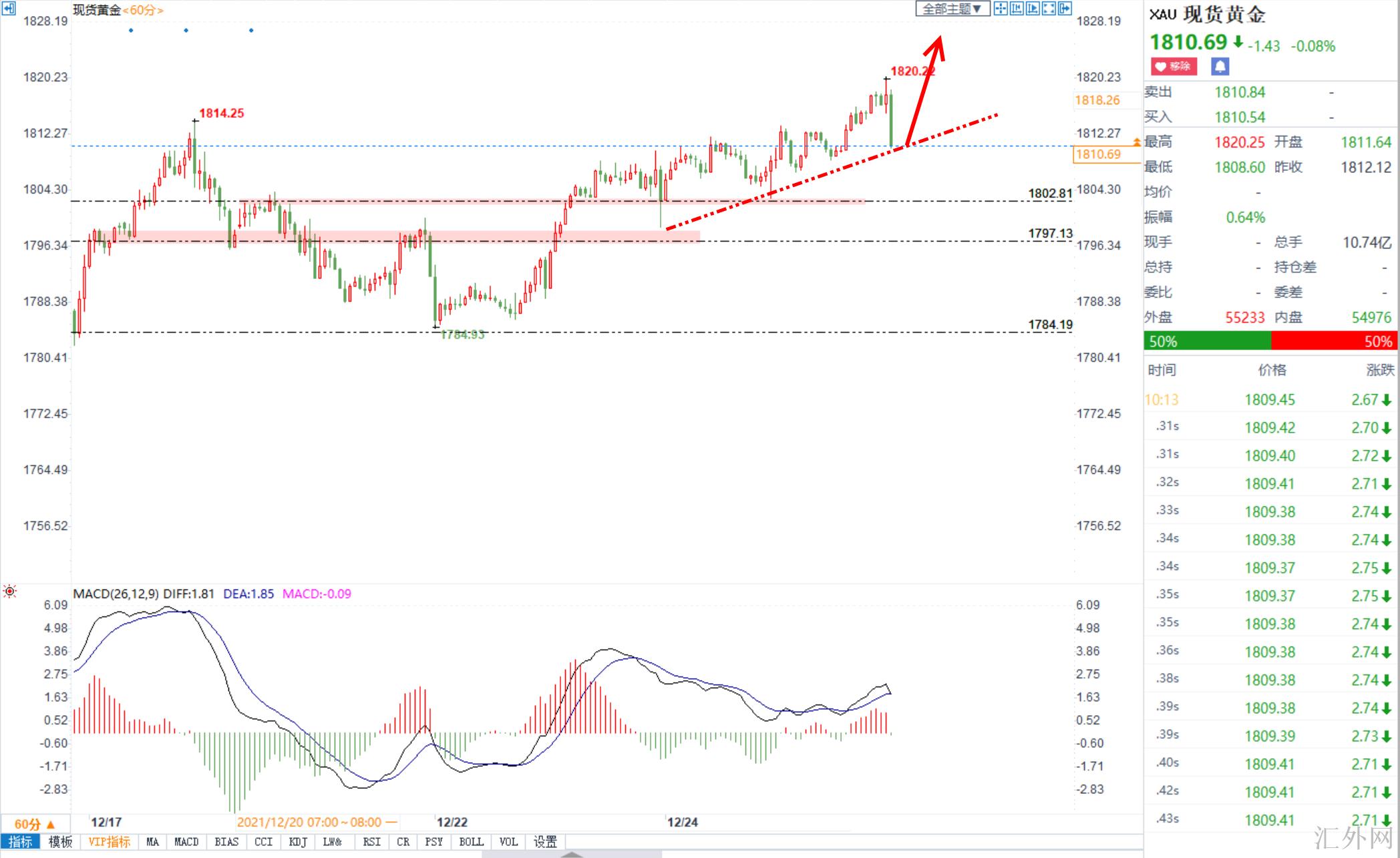Viewport: 1400px width, 858px height.
Task: Click the play-forward axis icon in toolbar
Action: pyautogui.click(x=1033, y=8)
